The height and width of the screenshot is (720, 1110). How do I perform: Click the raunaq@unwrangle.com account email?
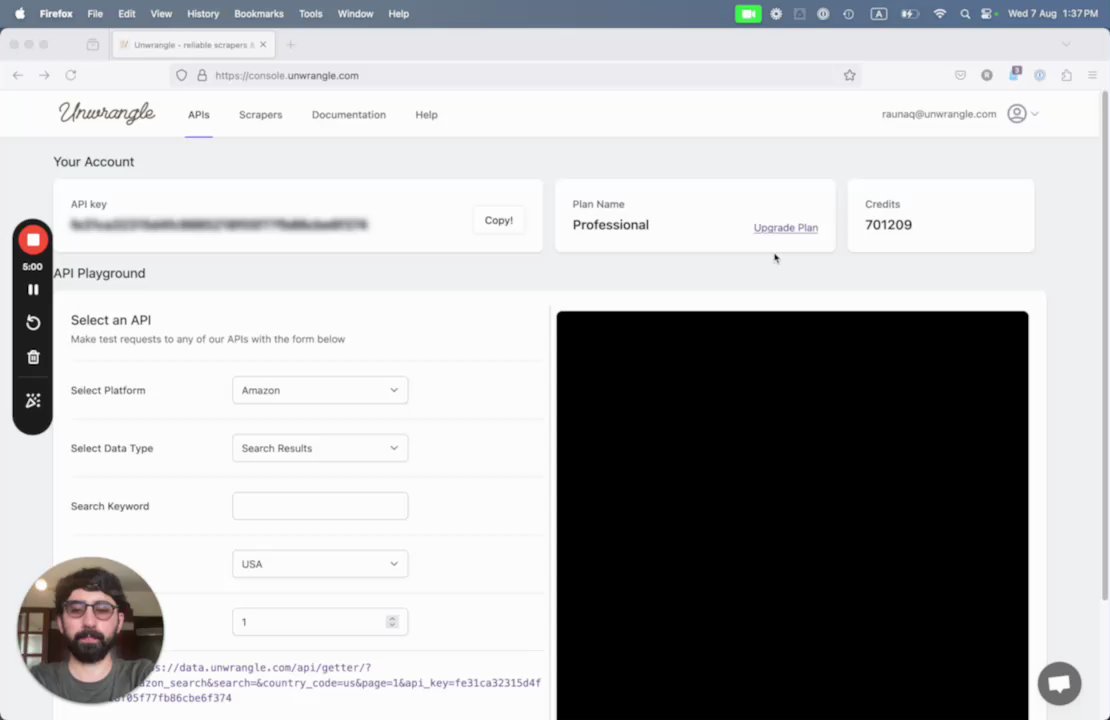[x=939, y=114]
